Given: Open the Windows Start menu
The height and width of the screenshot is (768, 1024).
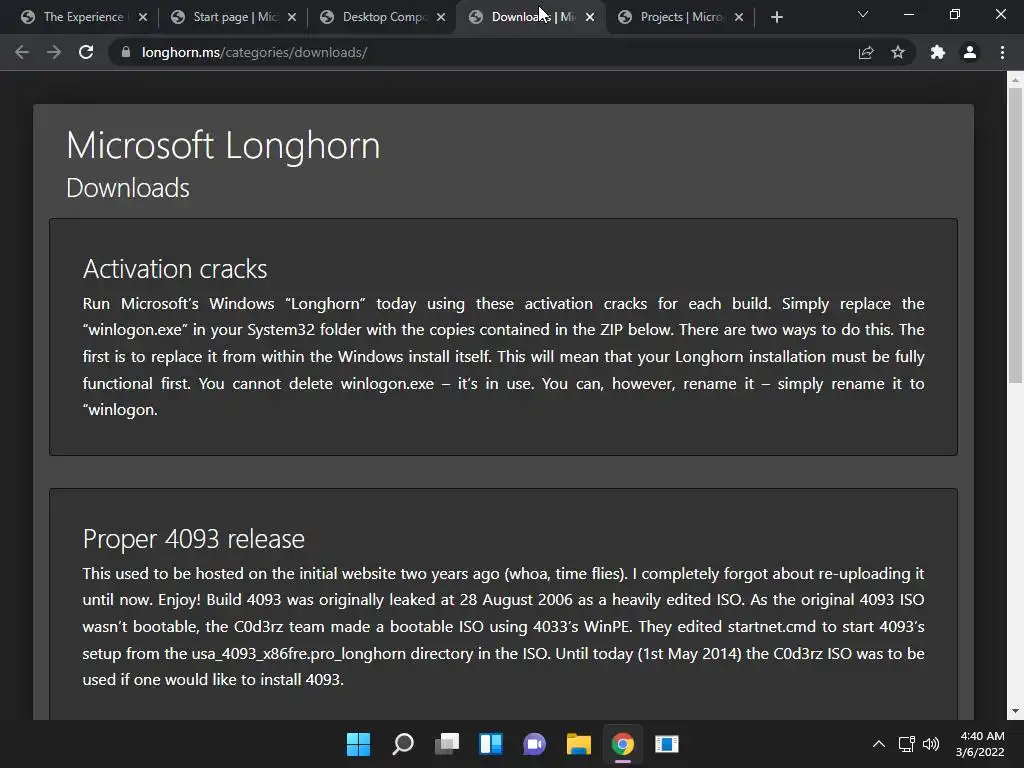Looking at the screenshot, I should 359,744.
